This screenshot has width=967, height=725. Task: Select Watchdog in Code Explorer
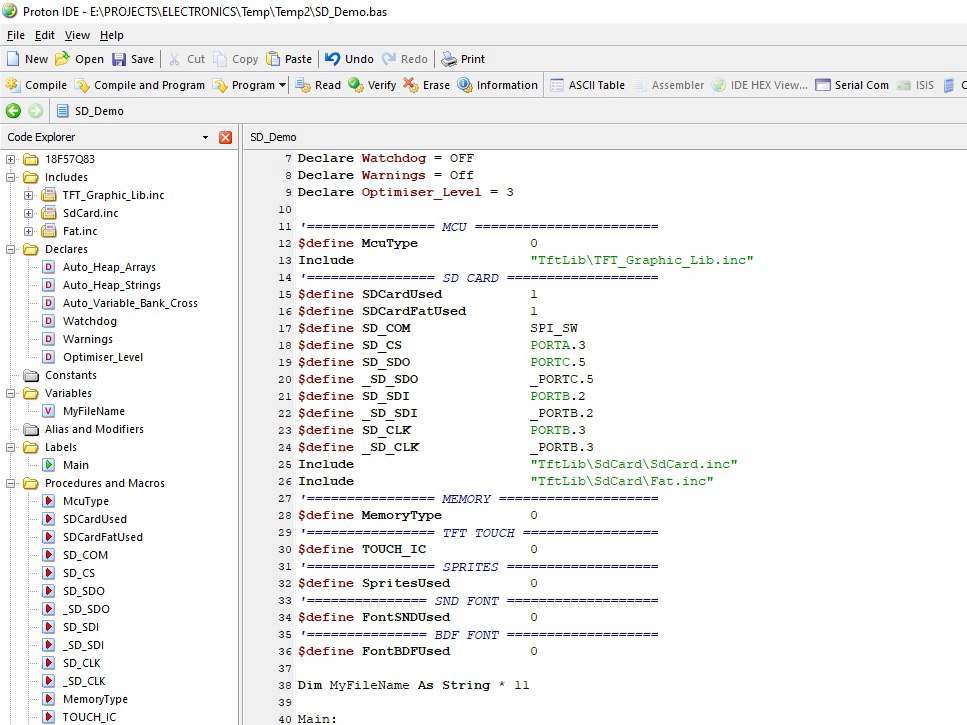click(89, 321)
